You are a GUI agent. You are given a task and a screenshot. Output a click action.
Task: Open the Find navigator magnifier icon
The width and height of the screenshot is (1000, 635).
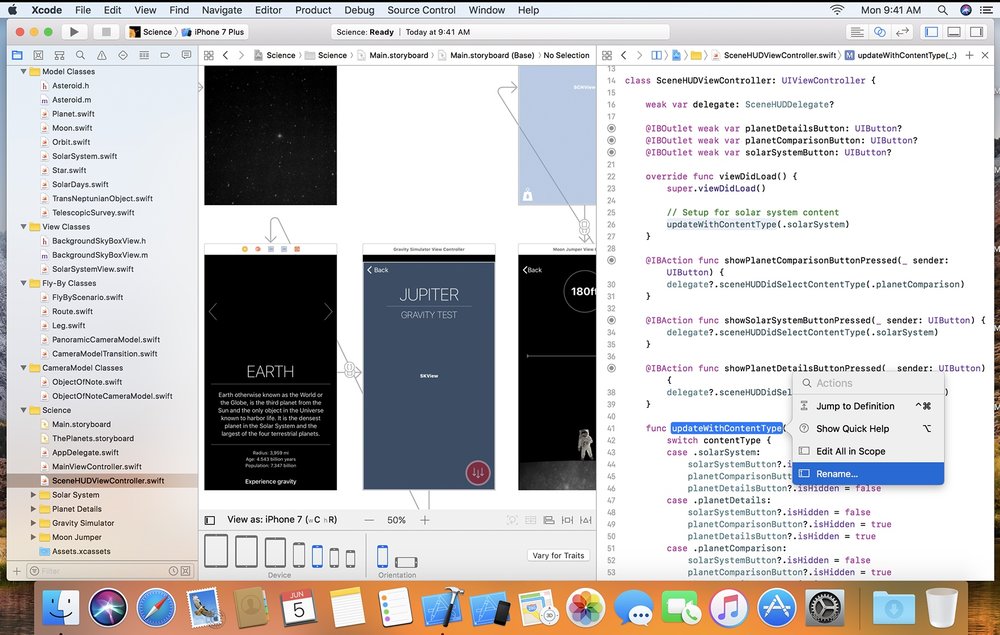point(80,55)
